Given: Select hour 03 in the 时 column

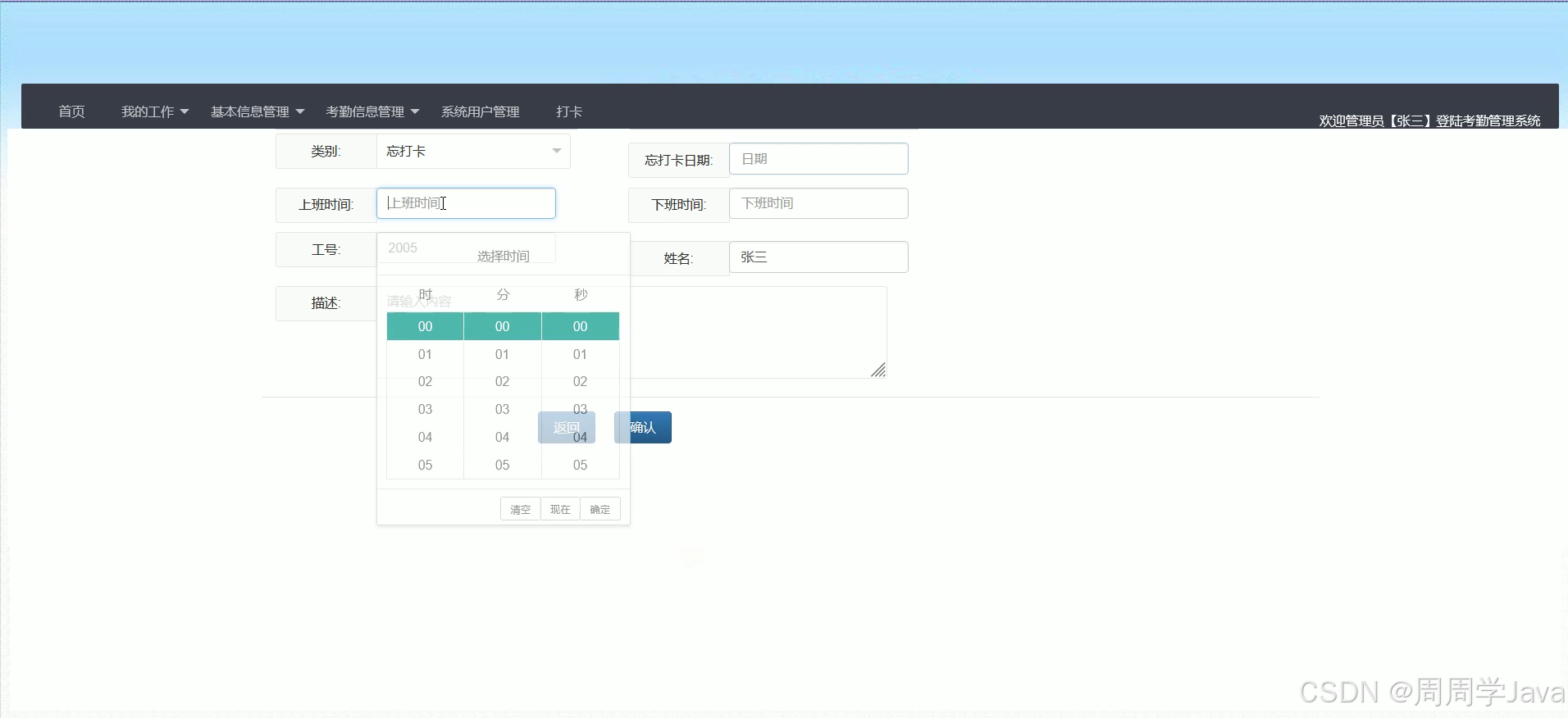Looking at the screenshot, I should point(425,409).
